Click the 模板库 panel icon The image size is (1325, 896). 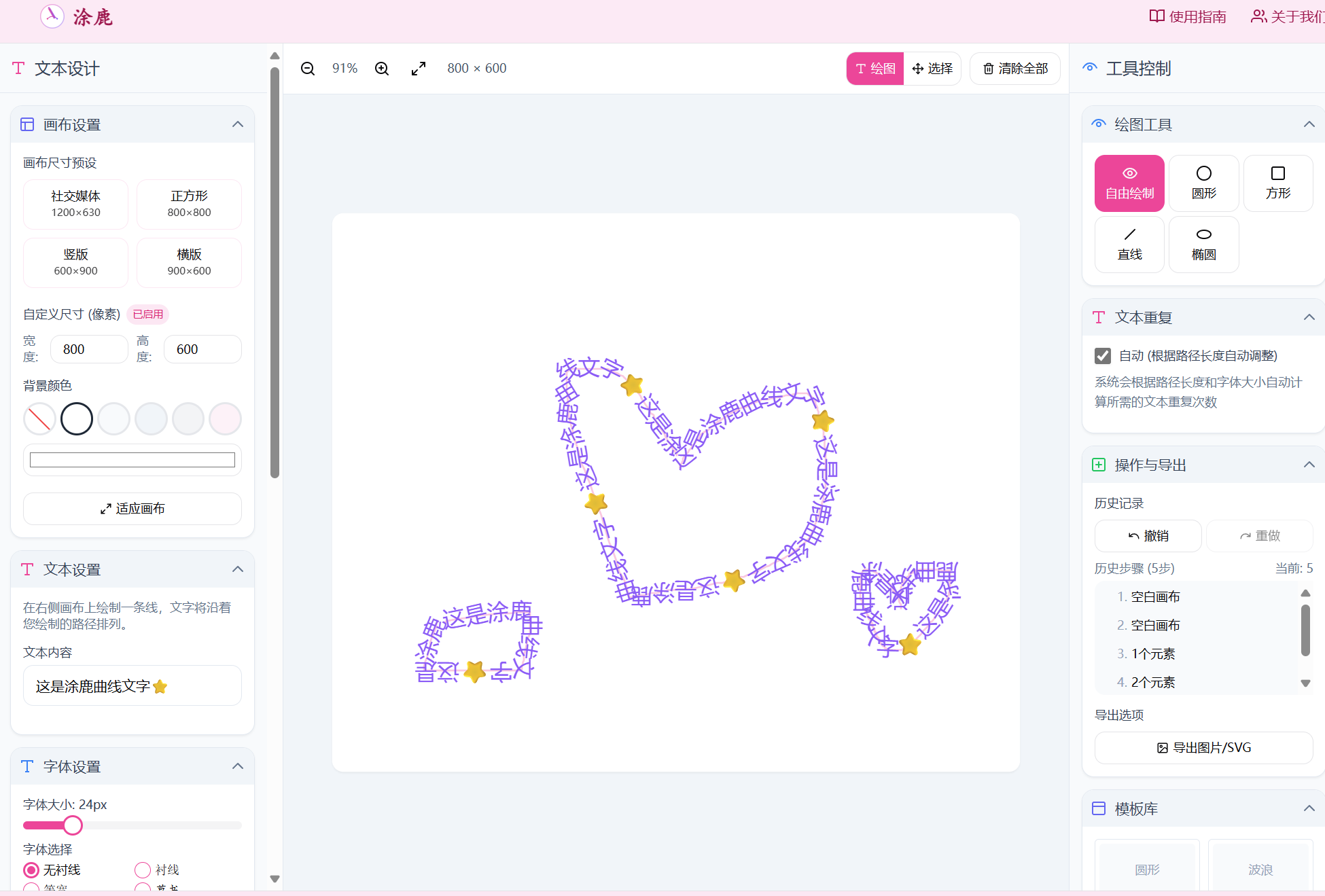(1099, 808)
